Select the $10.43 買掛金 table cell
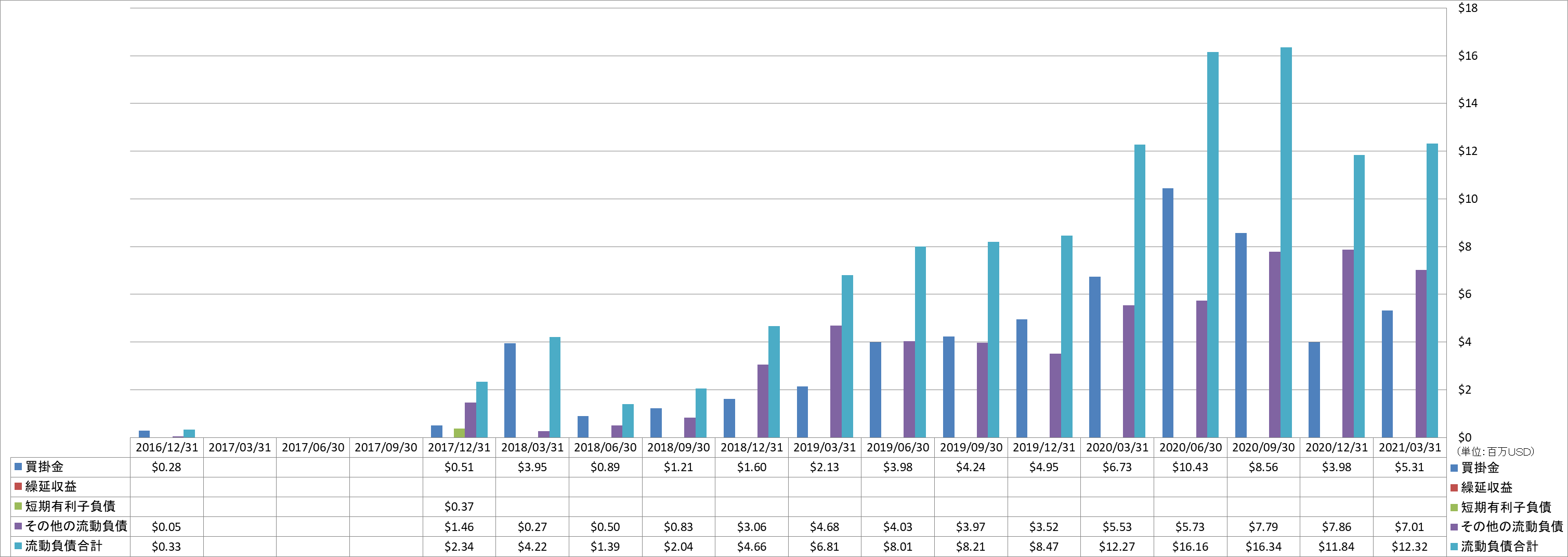 [x=1190, y=467]
